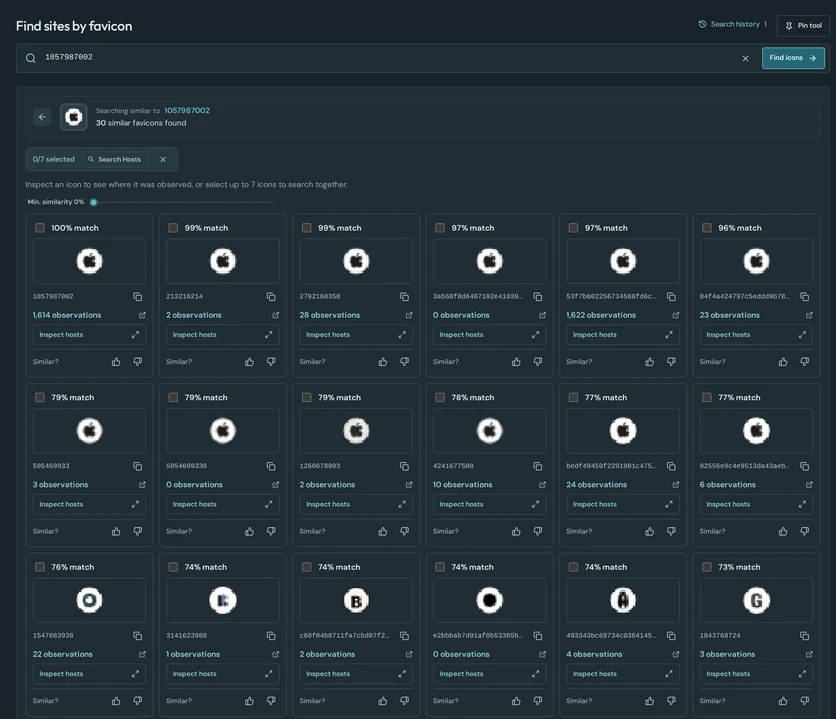Tick the checkbox above hash 213216214
836x719 pixels.
coord(173,228)
